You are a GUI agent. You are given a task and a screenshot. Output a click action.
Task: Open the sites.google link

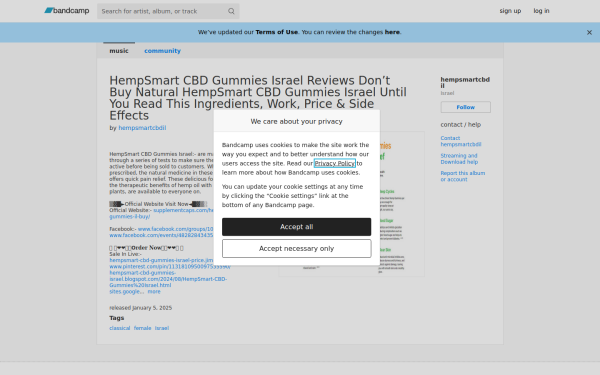[x=127, y=292]
